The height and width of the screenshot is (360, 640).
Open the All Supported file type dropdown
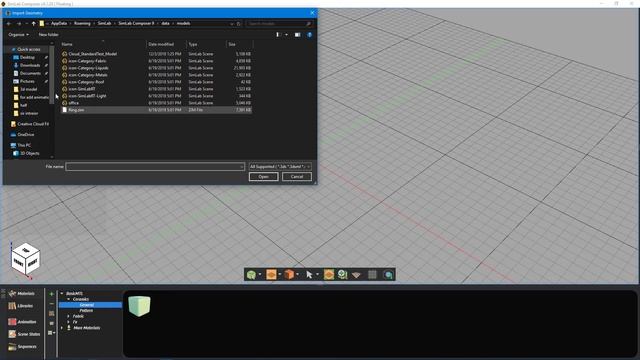point(280,167)
